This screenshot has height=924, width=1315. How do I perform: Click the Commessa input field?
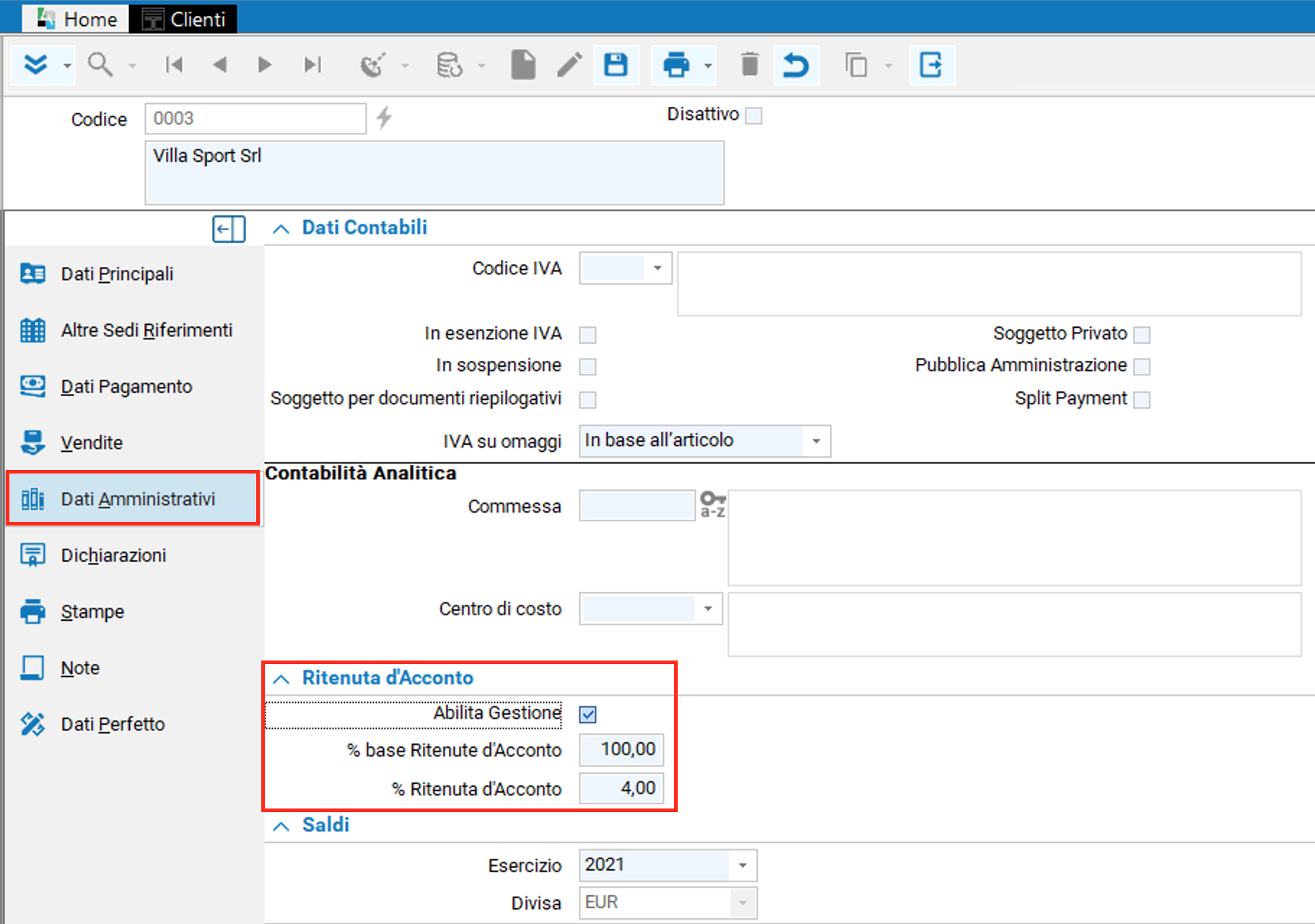click(x=637, y=505)
